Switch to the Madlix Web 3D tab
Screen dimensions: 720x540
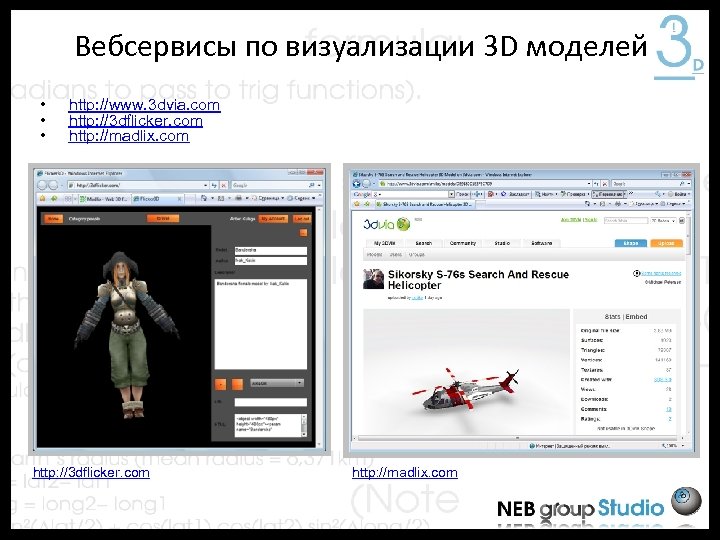coord(103,199)
